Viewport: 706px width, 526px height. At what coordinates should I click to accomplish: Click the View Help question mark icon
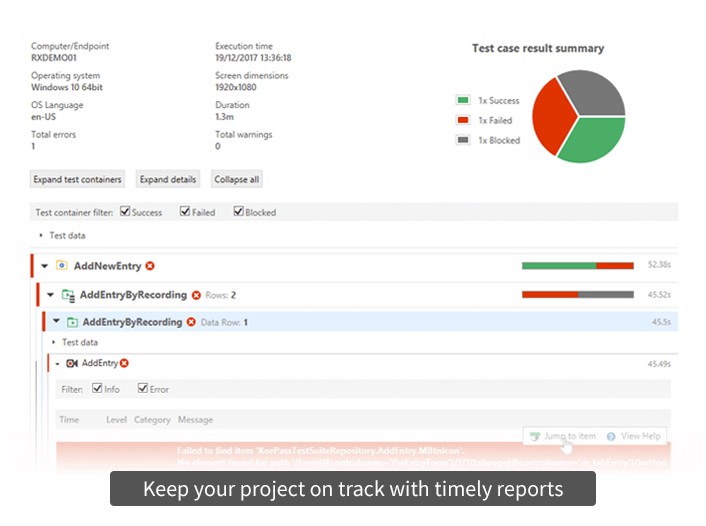pos(610,437)
